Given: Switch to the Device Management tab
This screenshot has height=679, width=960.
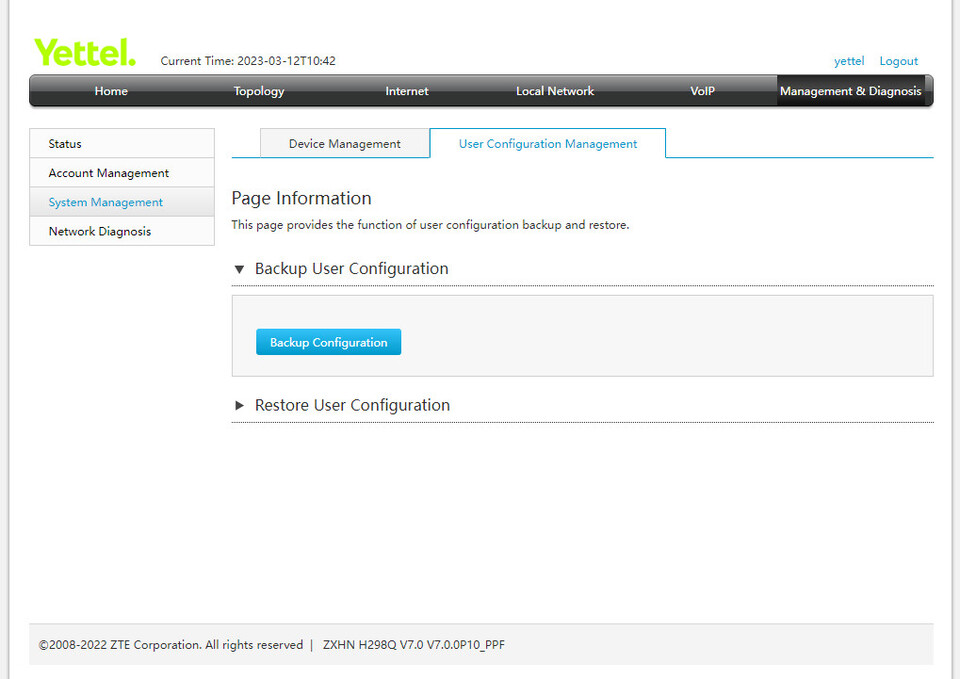Looking at the screenshot, I should pos(344,143).
